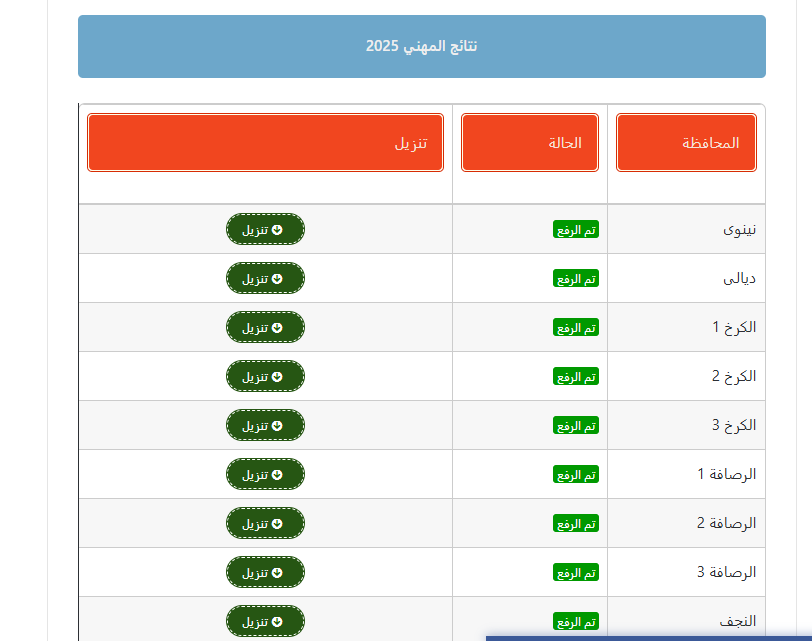
Task: Click the الحالة column header
Action: coord(530,142)
